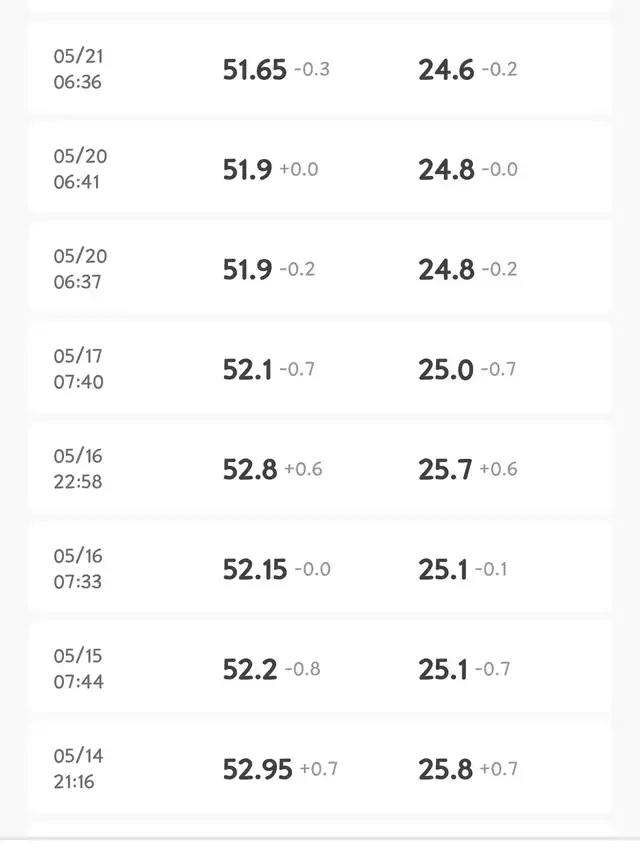640x853 pixels.
Task: Click the 52.2 weight reading
Action: 250,669
